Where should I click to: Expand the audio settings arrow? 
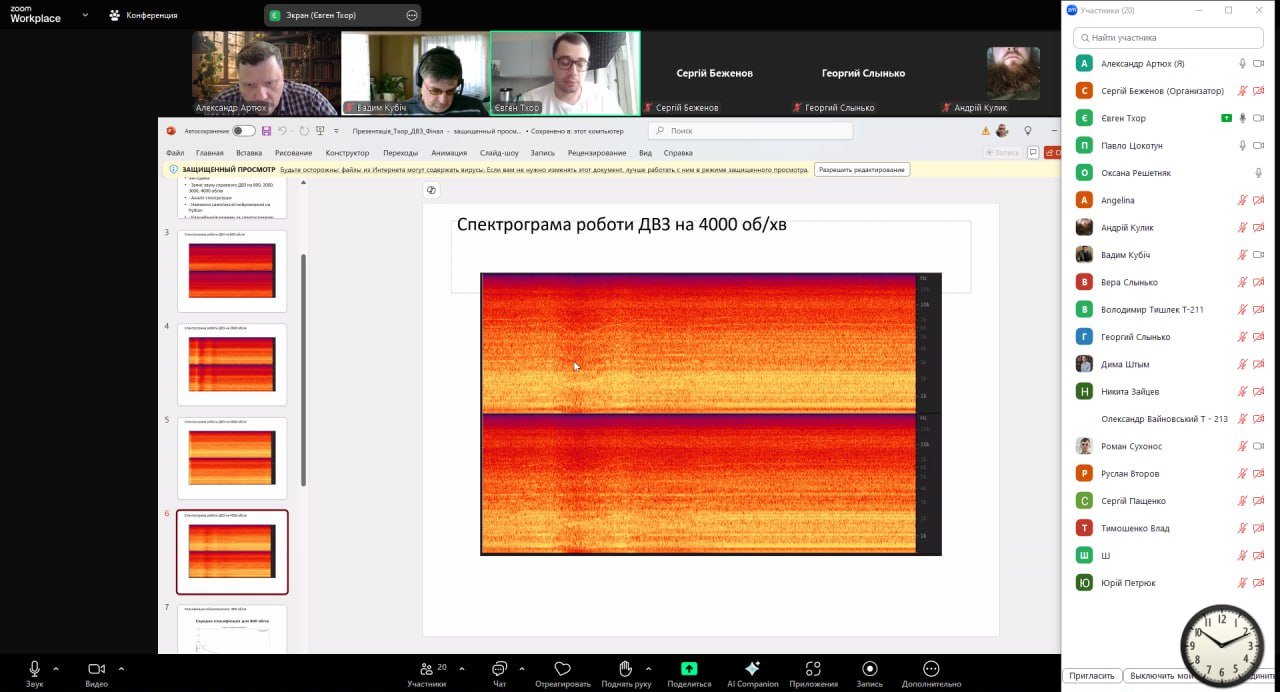(x=56, y=668)
